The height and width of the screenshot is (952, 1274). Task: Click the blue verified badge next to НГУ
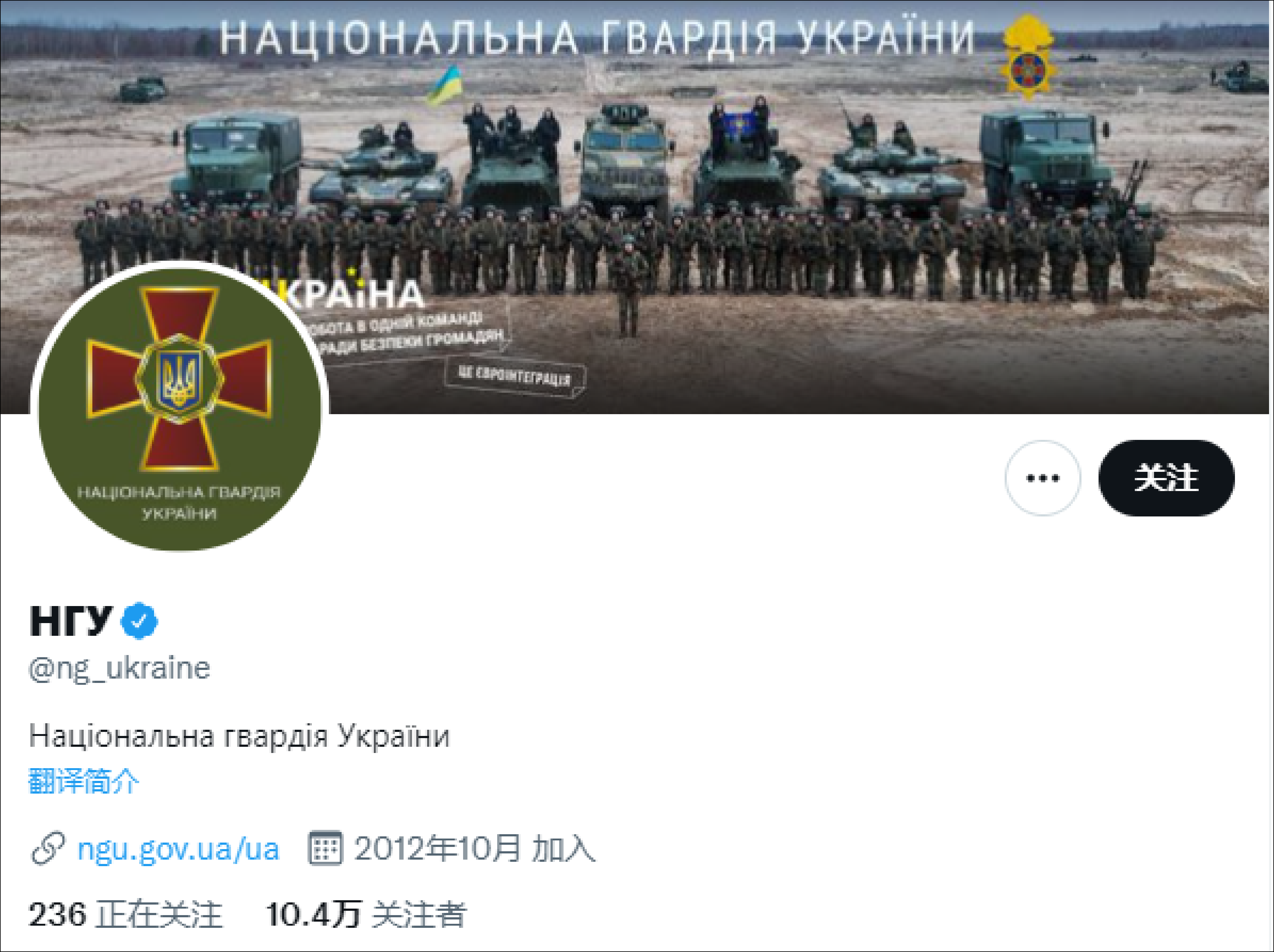click(139, 620)
